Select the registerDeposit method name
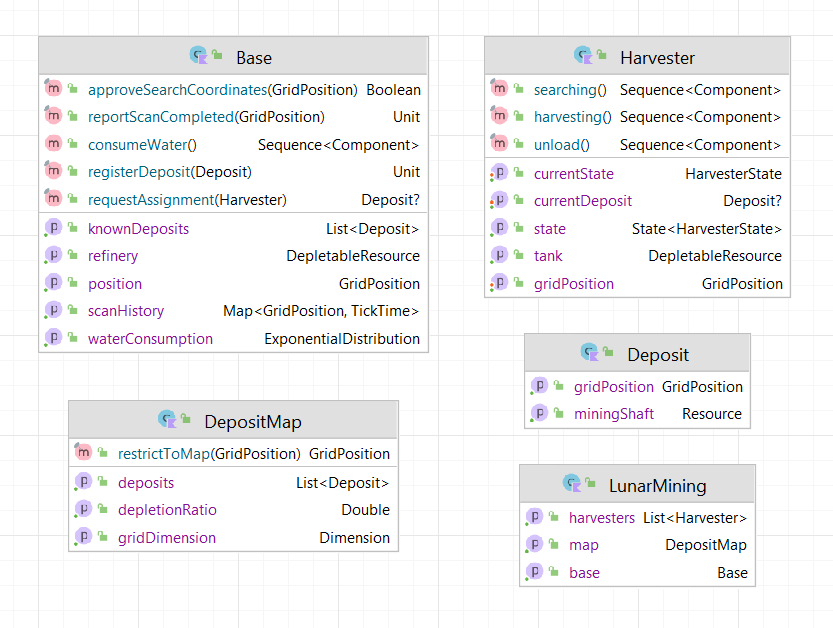Screen dimensions: 833x628 [139, 172]
